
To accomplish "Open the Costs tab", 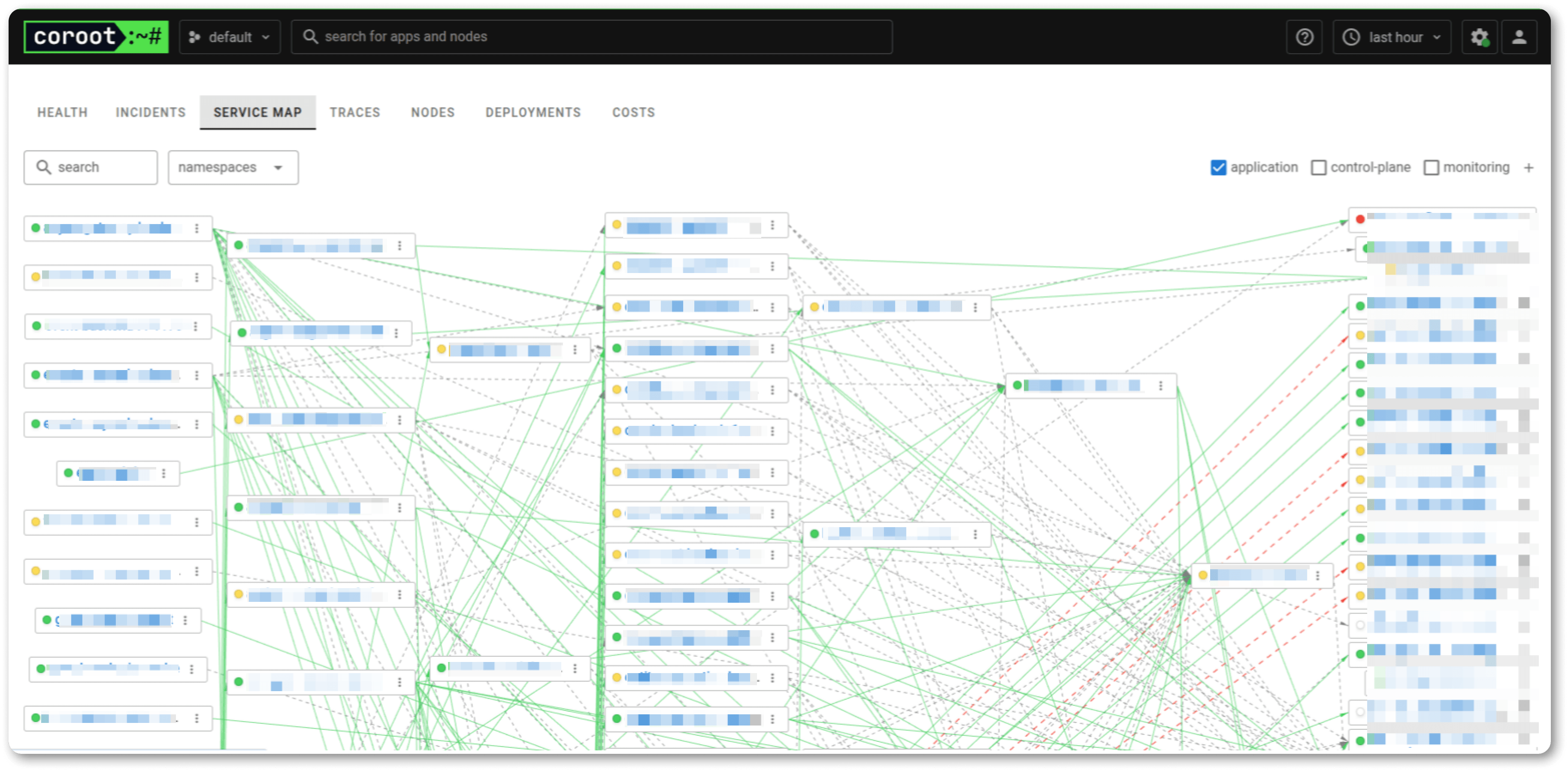I will pos(633,112).
